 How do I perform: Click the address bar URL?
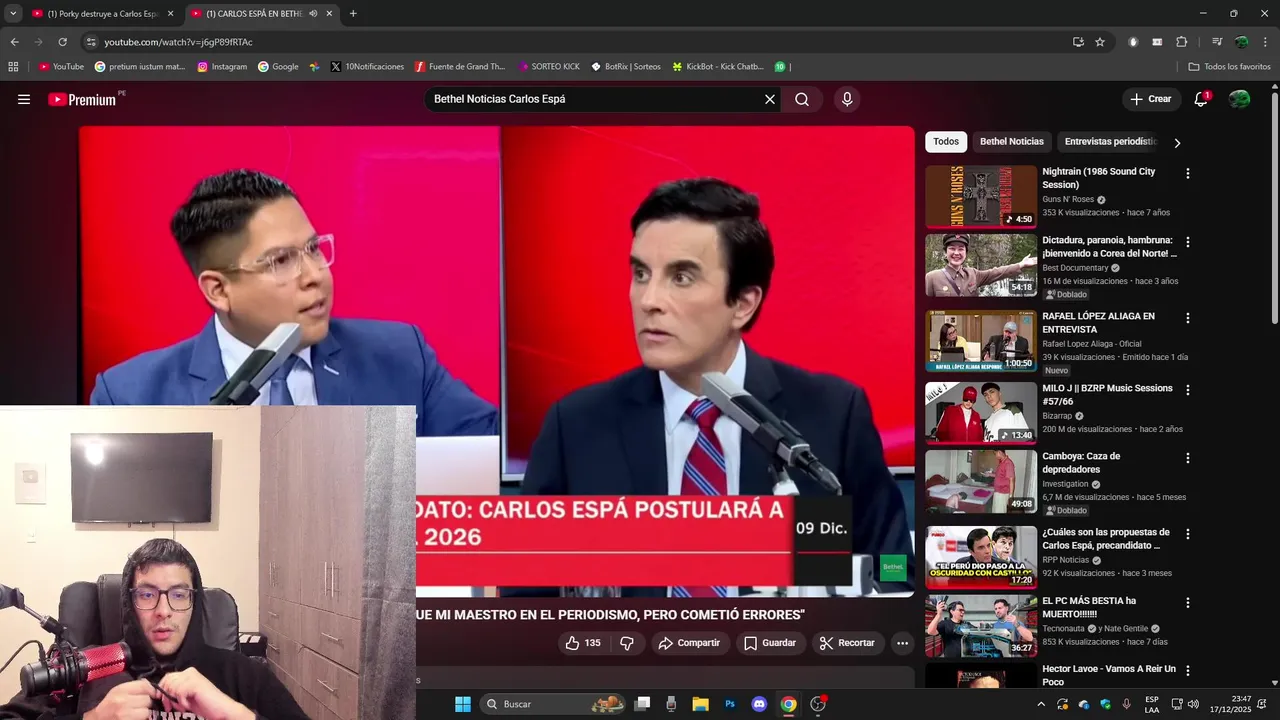(x=178, y=42)
